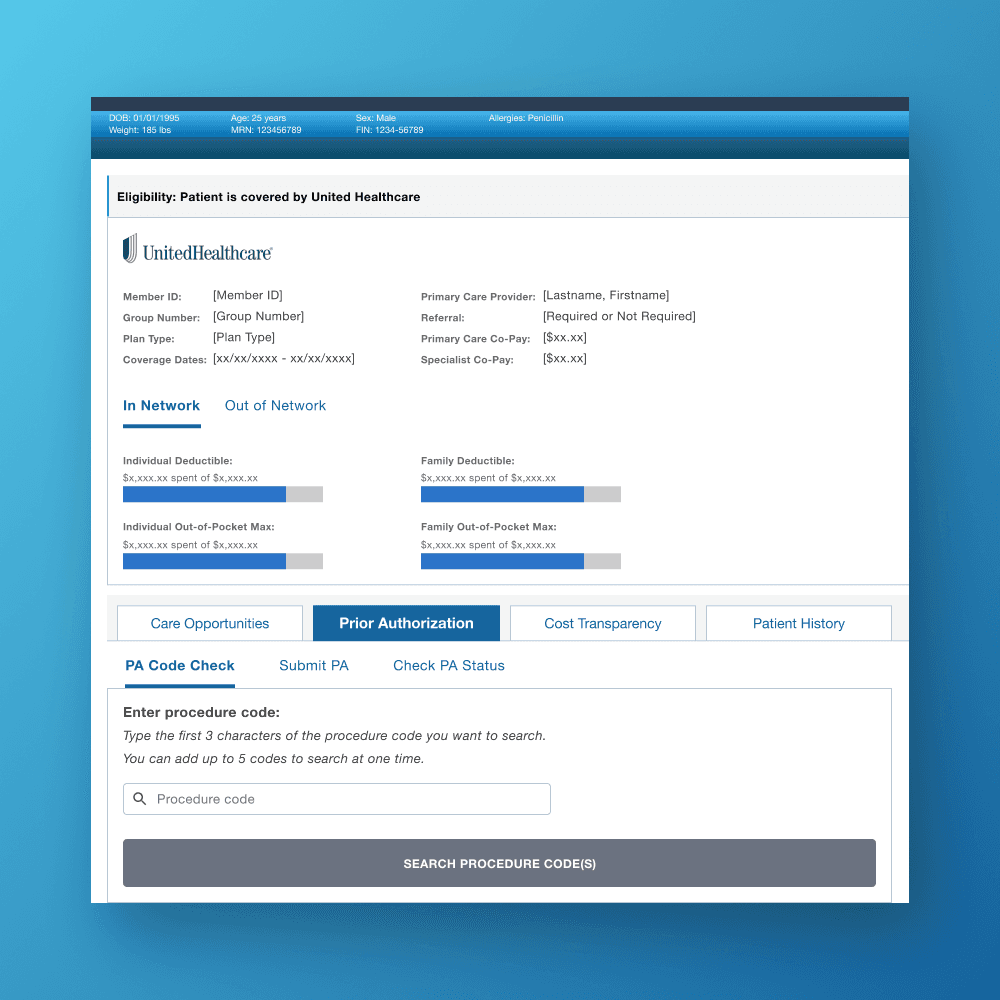Open the Patient History tab

(798, 623)
